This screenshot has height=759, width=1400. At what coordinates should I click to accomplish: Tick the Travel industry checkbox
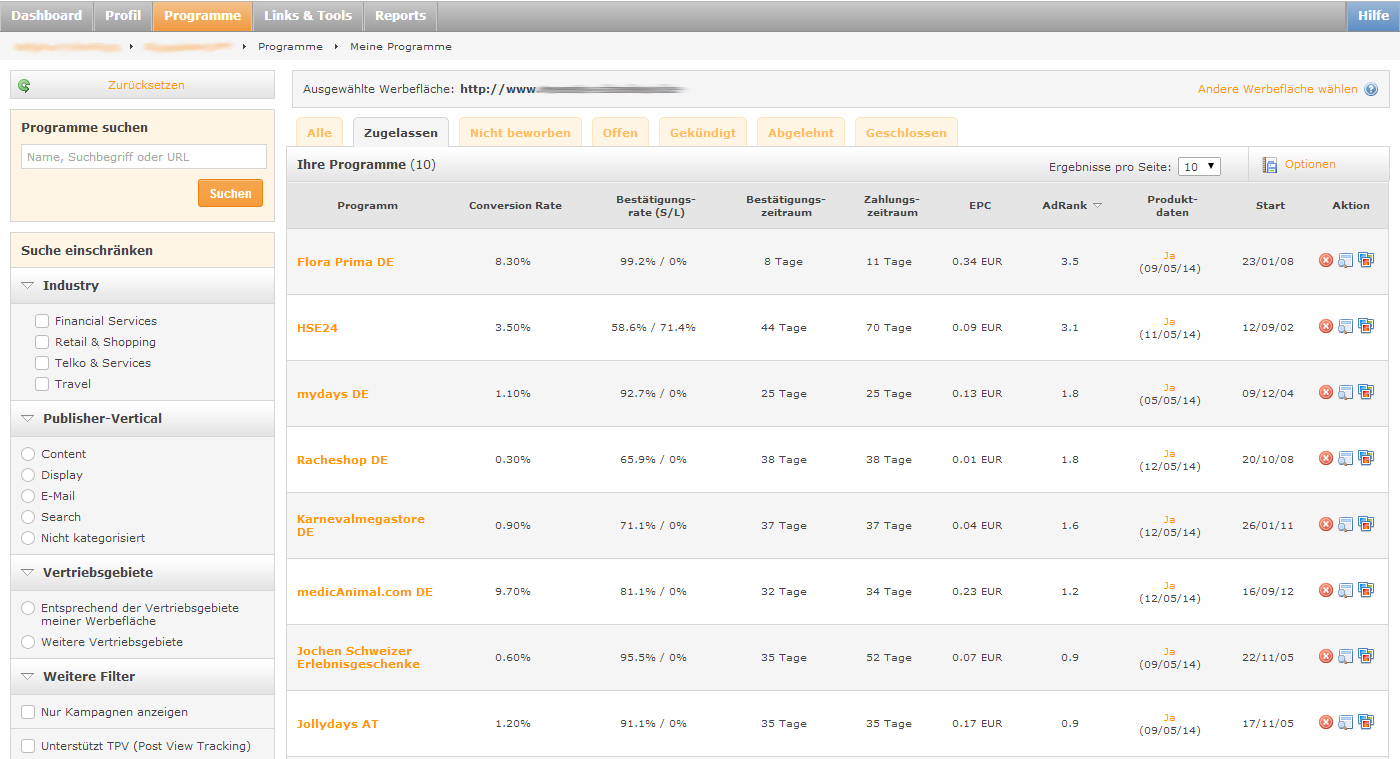[x=42, y=384]
